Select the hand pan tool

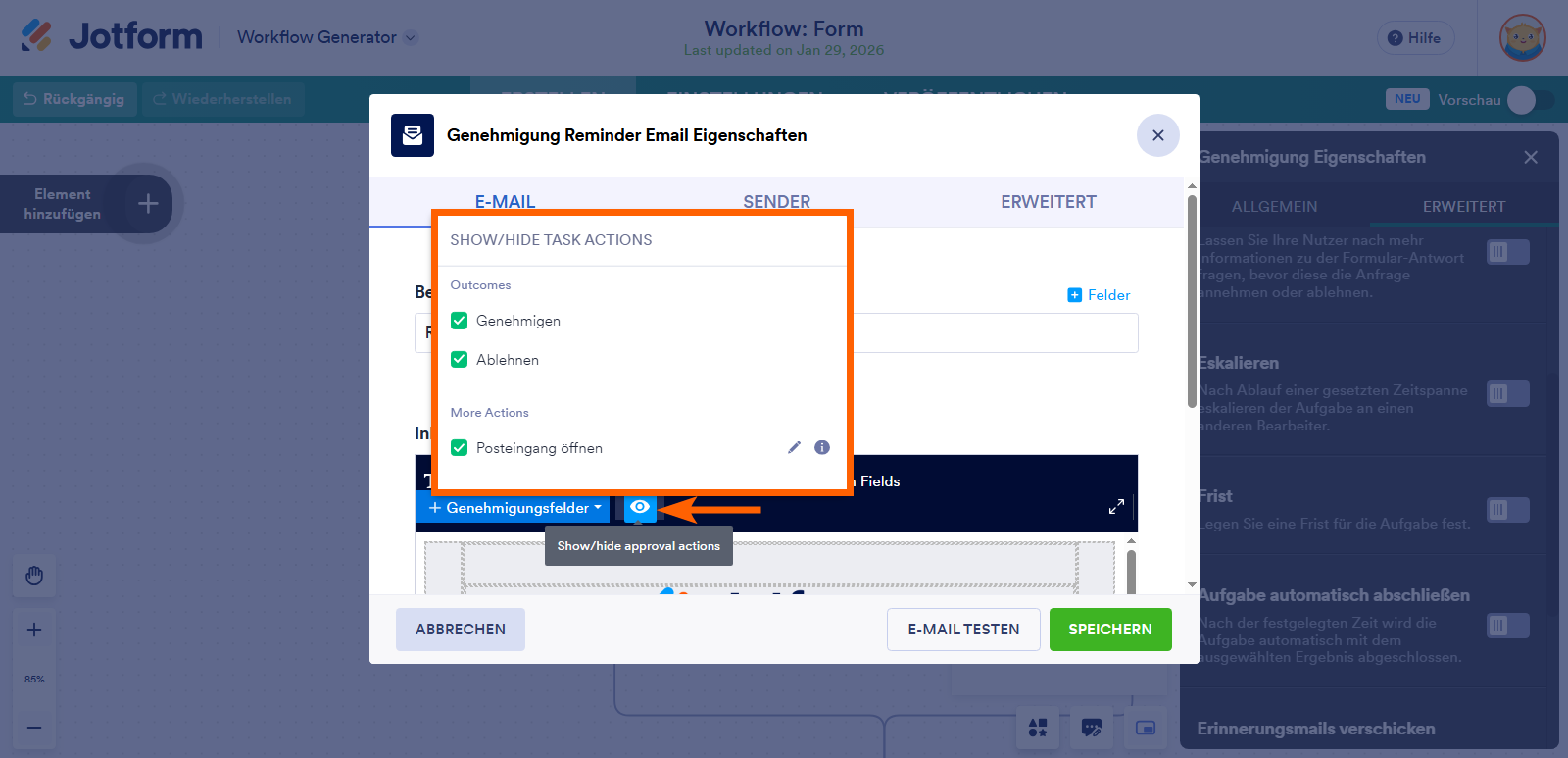pos(34,576)
